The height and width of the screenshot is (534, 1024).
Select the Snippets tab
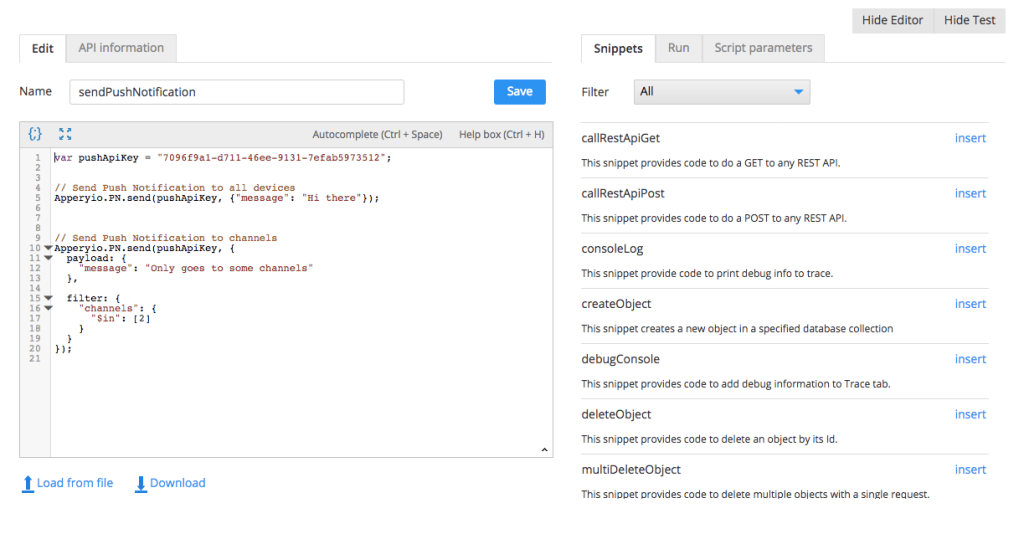[618, 48]
